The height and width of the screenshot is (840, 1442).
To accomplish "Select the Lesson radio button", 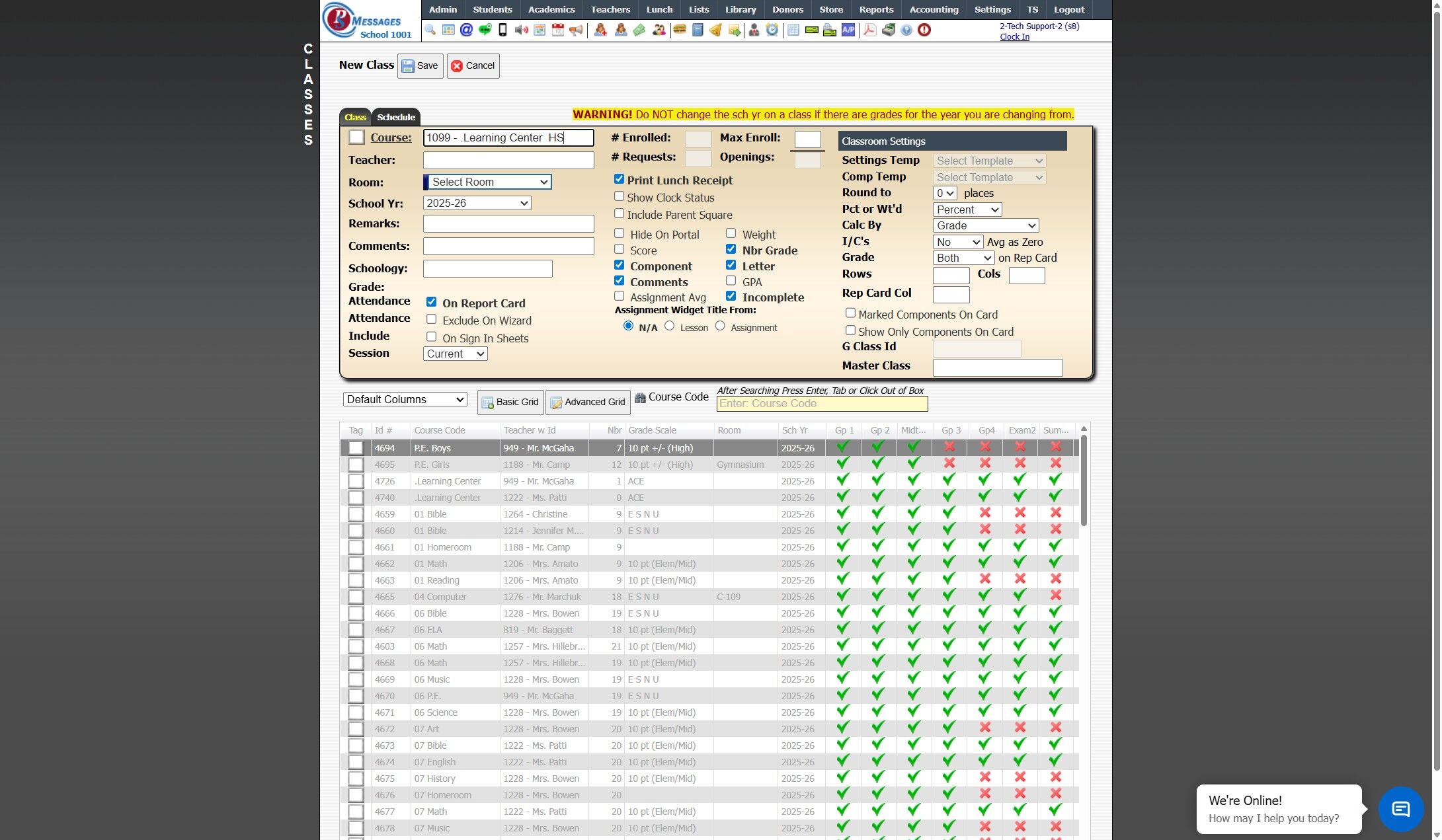I will pos(670,326).
